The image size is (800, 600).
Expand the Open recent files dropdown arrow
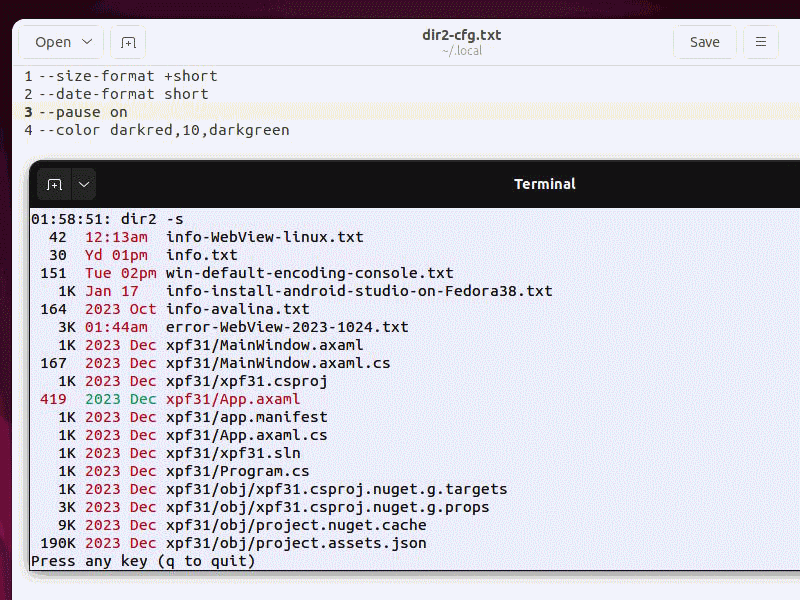(88, 42)
